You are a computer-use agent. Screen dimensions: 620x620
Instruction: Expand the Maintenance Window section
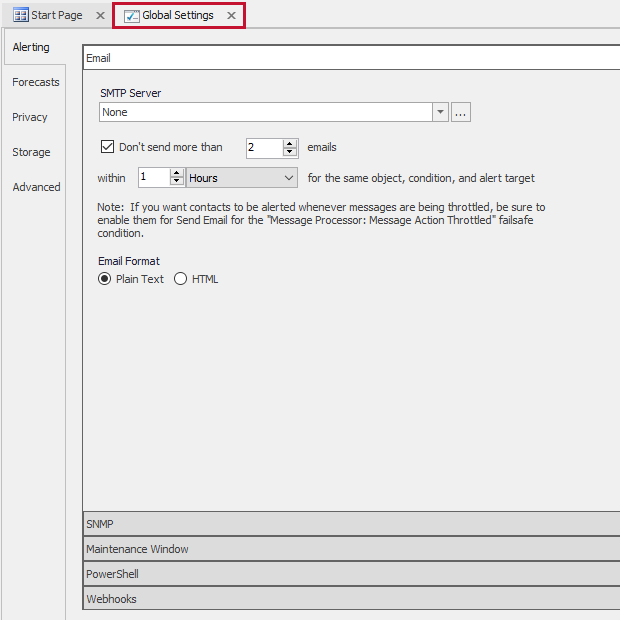tap(351, 549)
